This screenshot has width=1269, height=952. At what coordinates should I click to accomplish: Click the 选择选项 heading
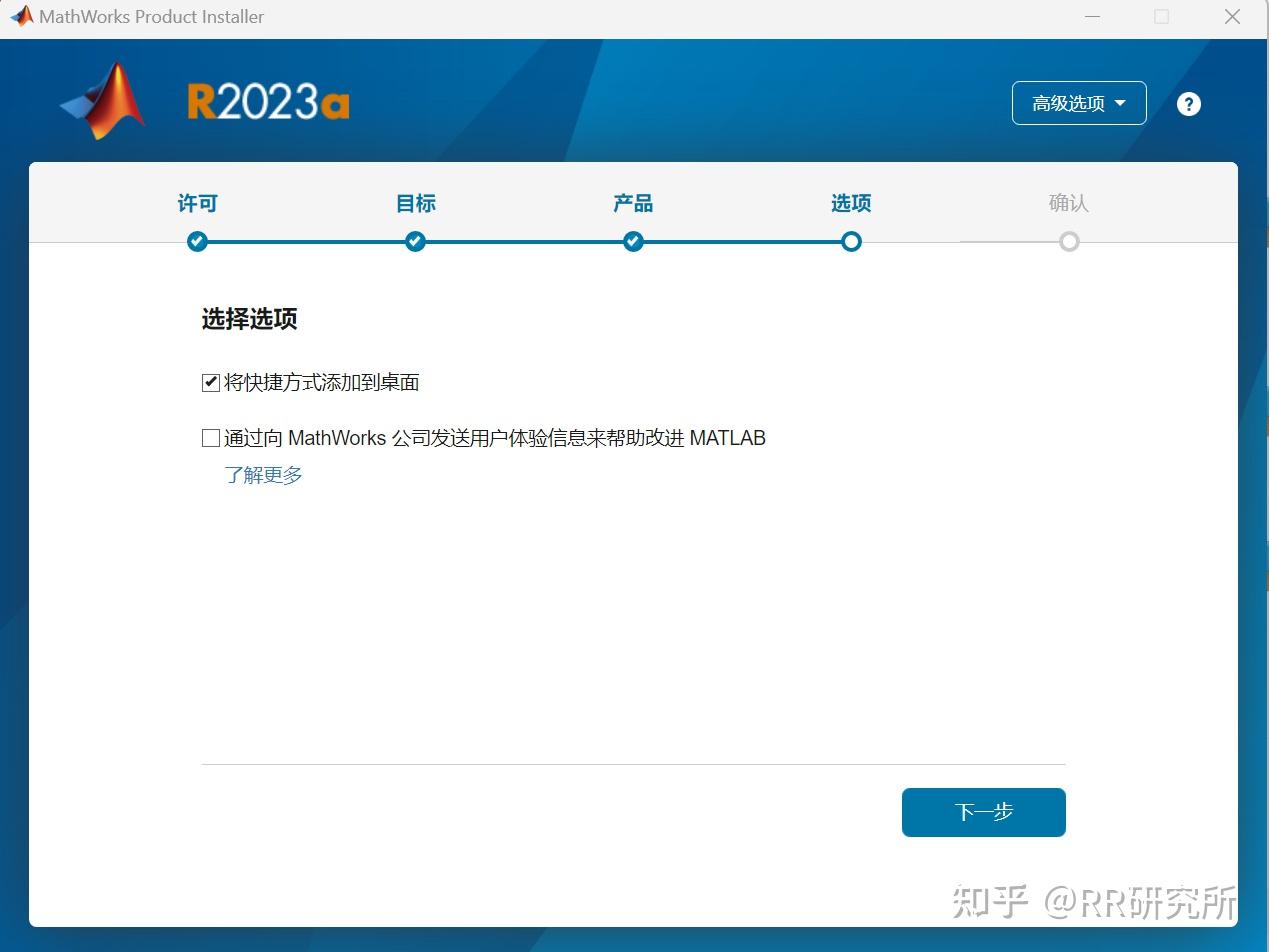(250, 319)
